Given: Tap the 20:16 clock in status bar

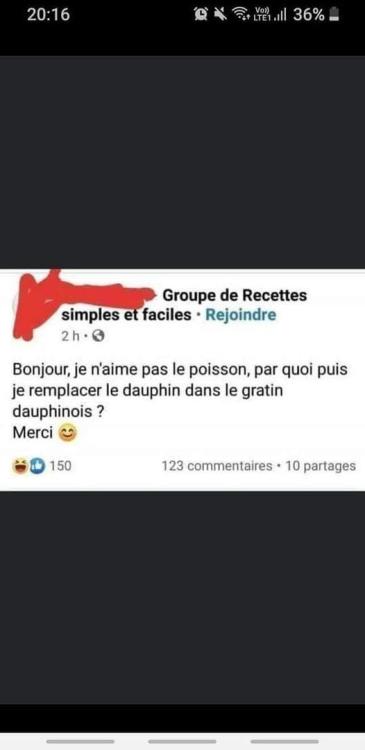Looking at the screenshot, I should tap(48, 15).
